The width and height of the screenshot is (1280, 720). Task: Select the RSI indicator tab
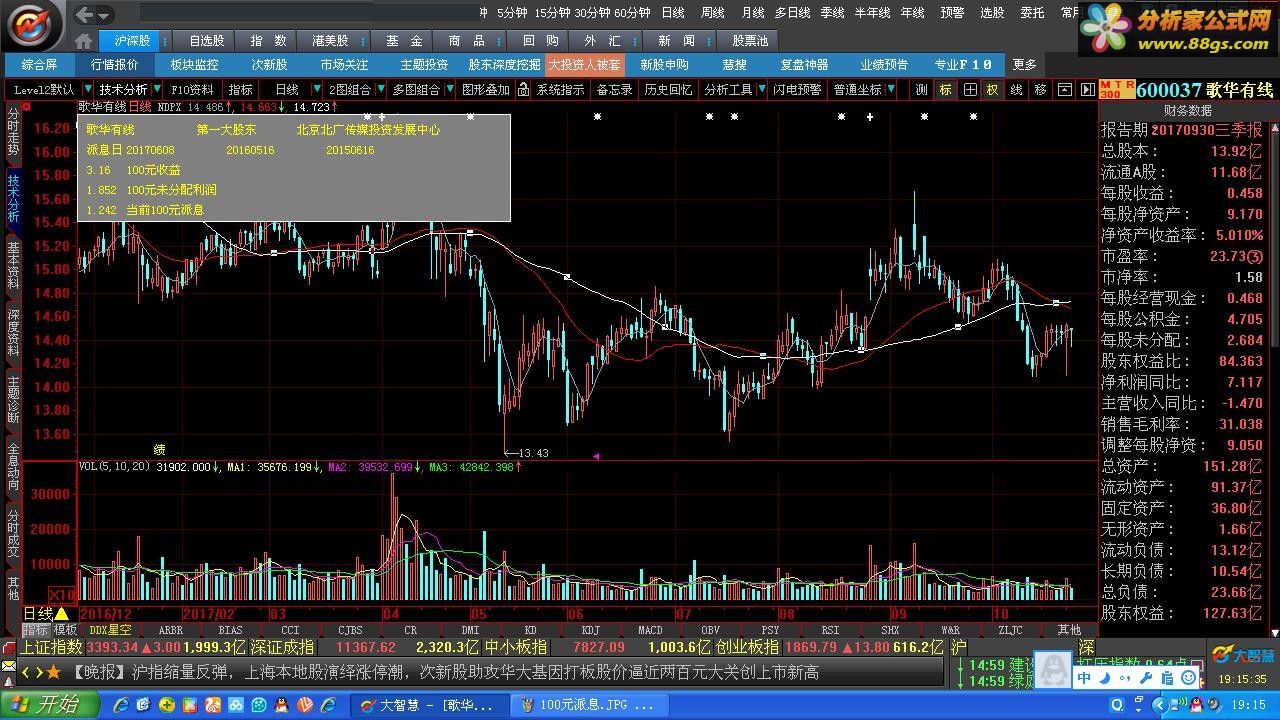[830, 630]
